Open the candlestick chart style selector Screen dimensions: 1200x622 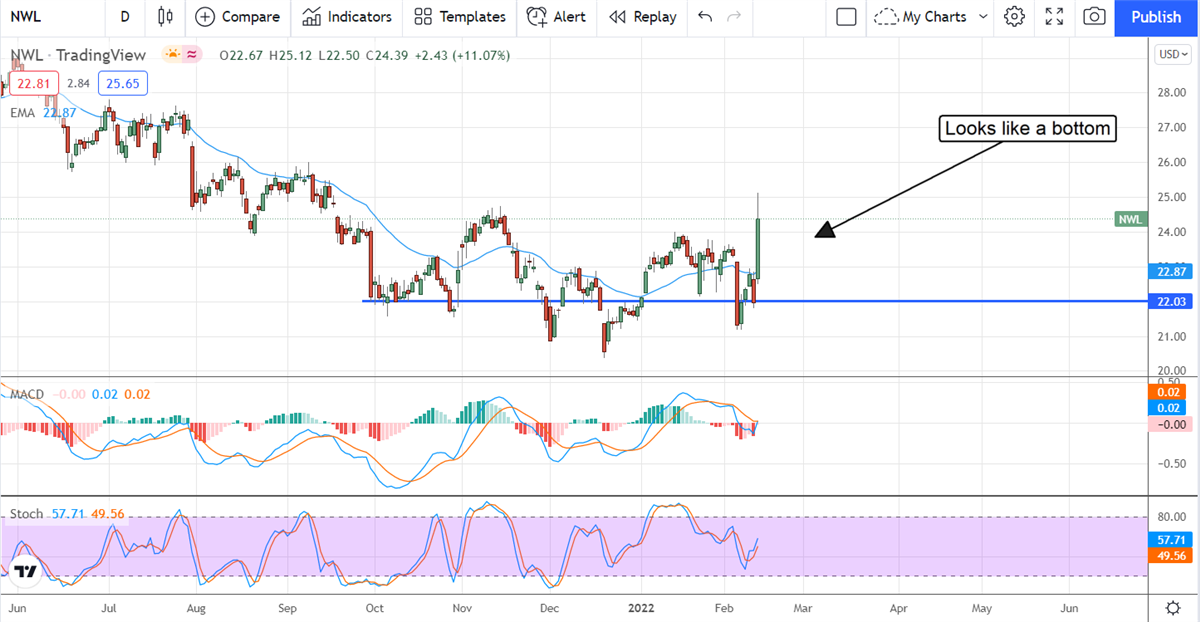click(x=166, y=17)
